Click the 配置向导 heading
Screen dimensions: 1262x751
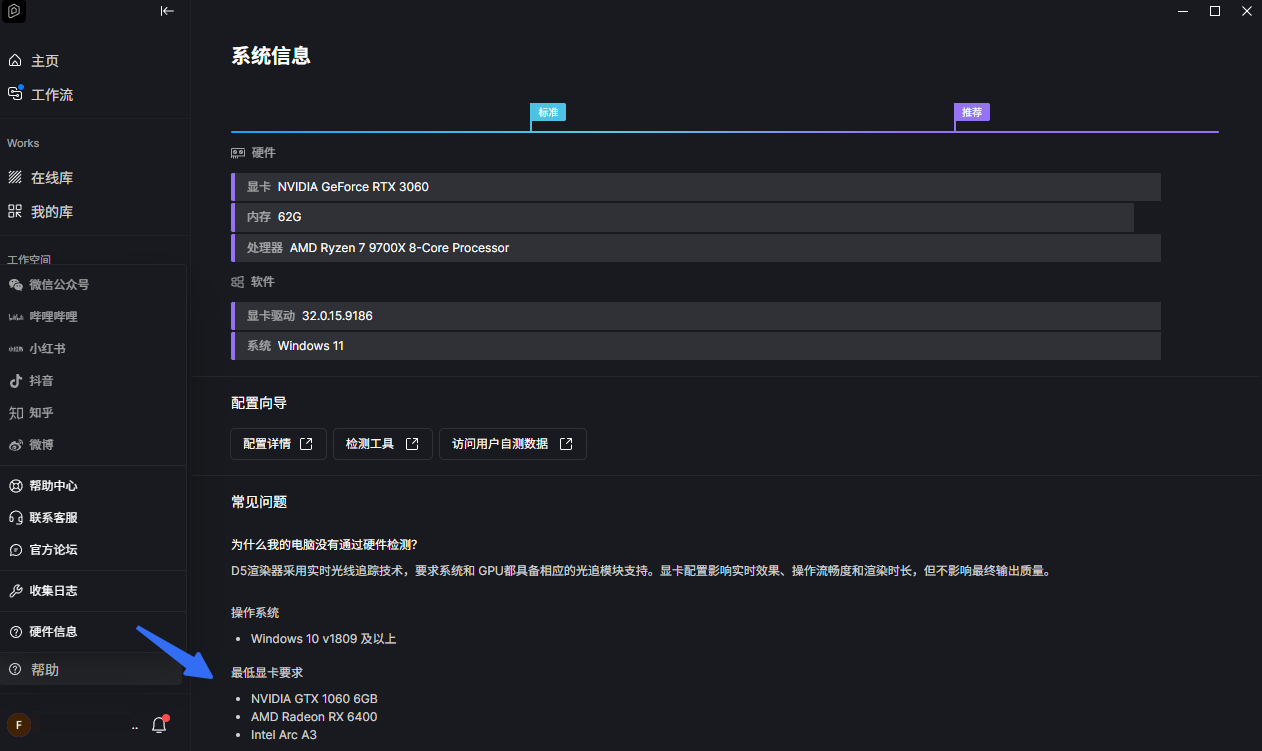[x=259, y=403]
